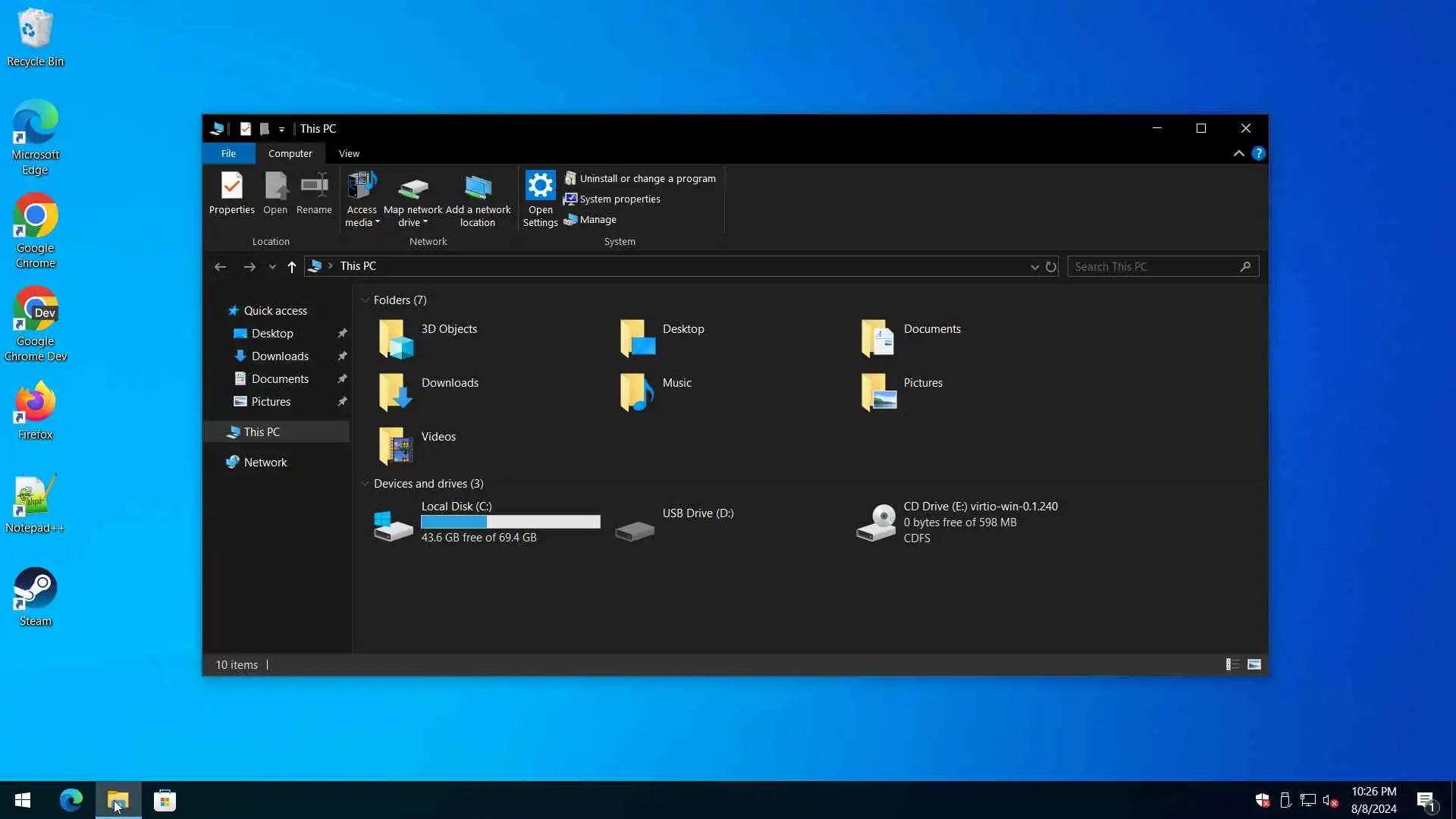Click the Local Disk (C:) usage bar
The height and width of the screenshot is (819, 1456).
[x=510, y=522]
